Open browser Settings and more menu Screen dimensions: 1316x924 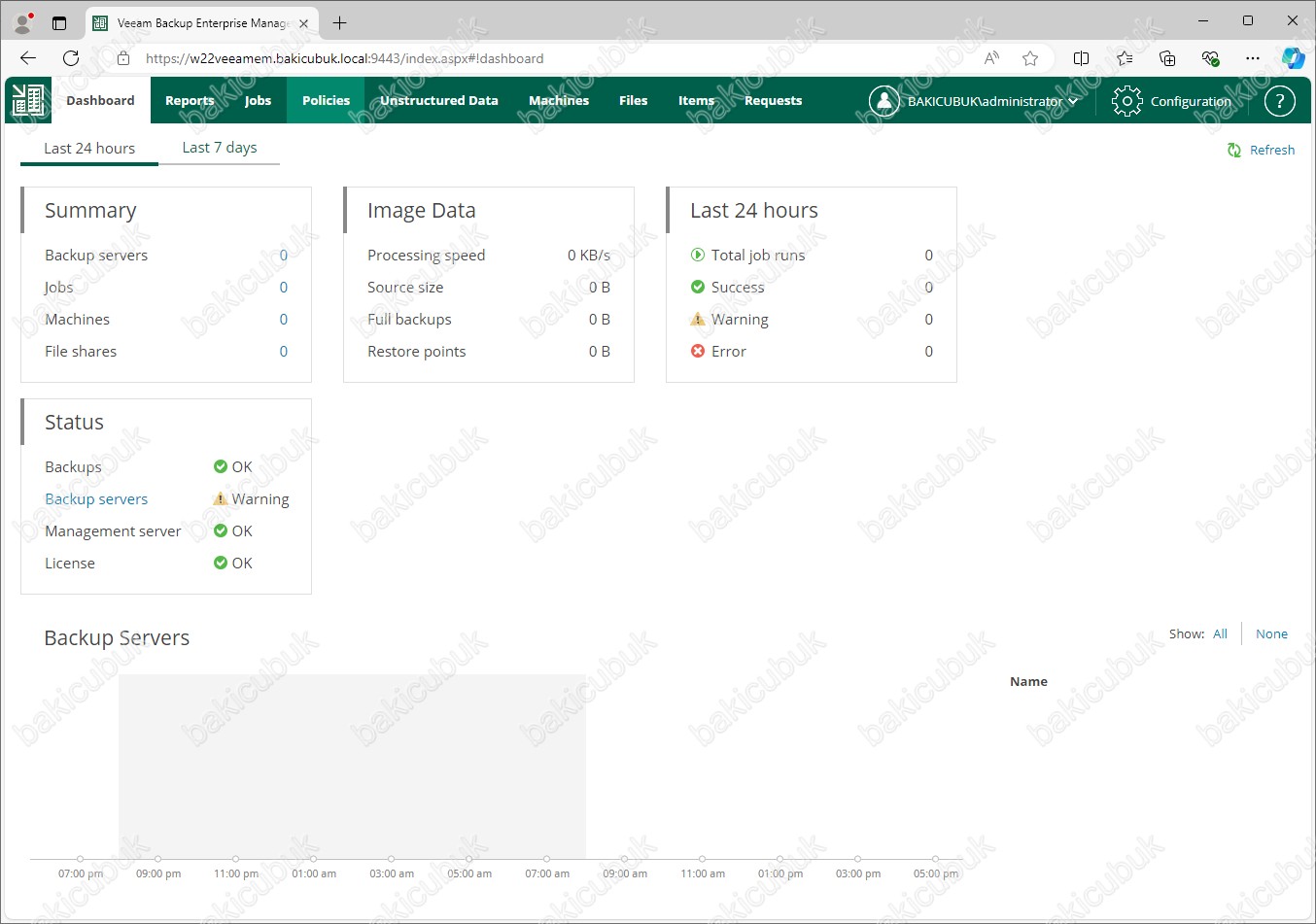click(x=1253, y=58)
